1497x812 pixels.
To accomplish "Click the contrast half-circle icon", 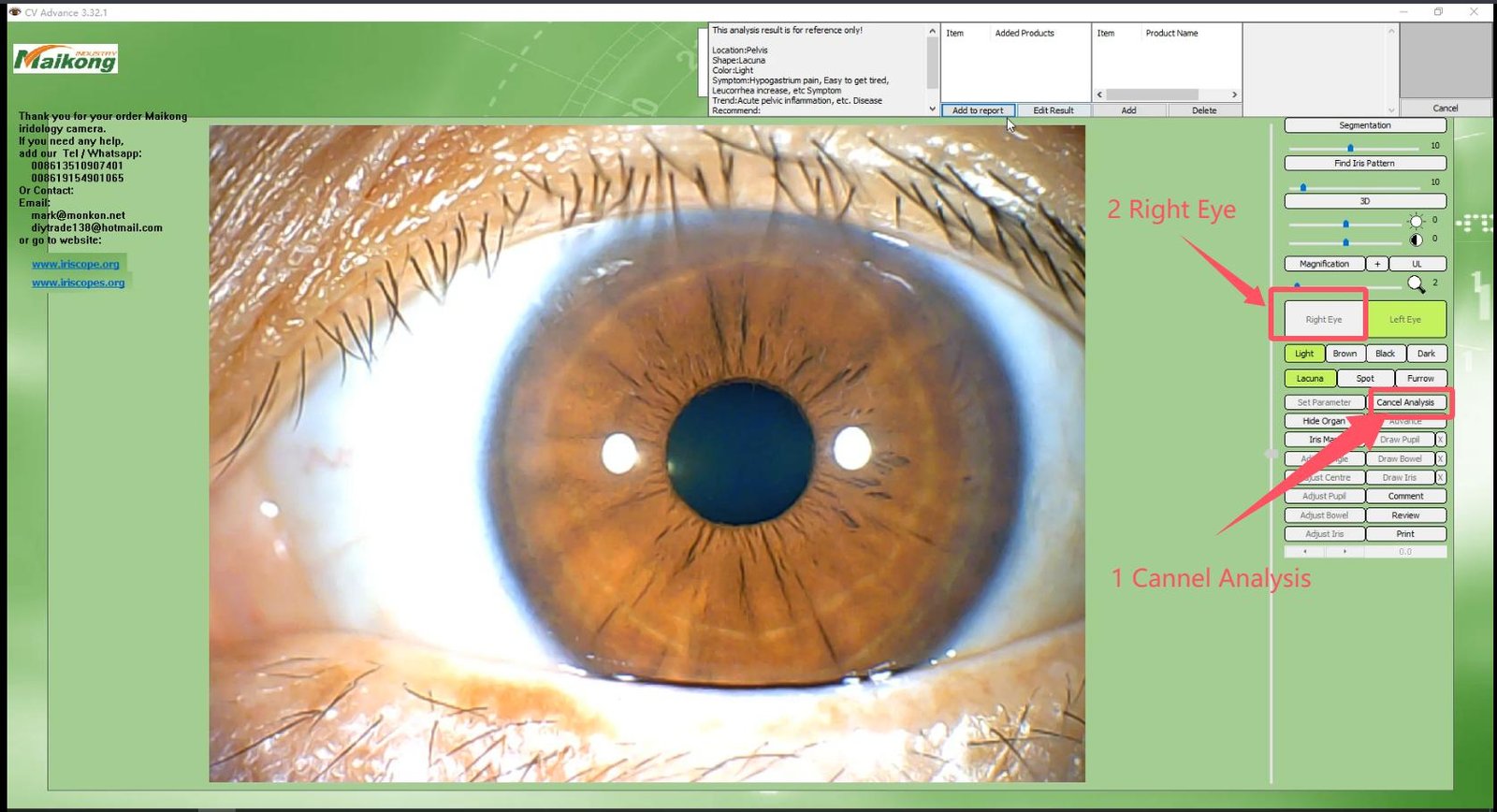I will click(1416, 240).
